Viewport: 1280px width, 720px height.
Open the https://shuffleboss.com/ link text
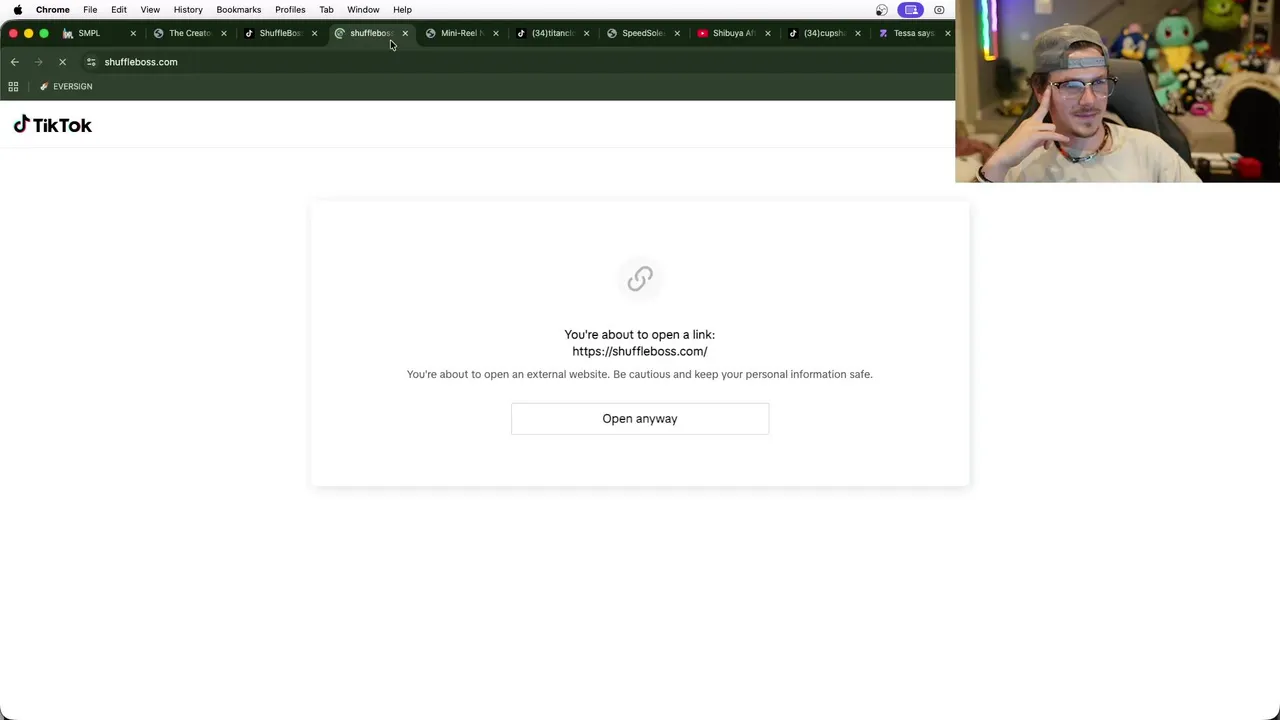coord(640,351)
